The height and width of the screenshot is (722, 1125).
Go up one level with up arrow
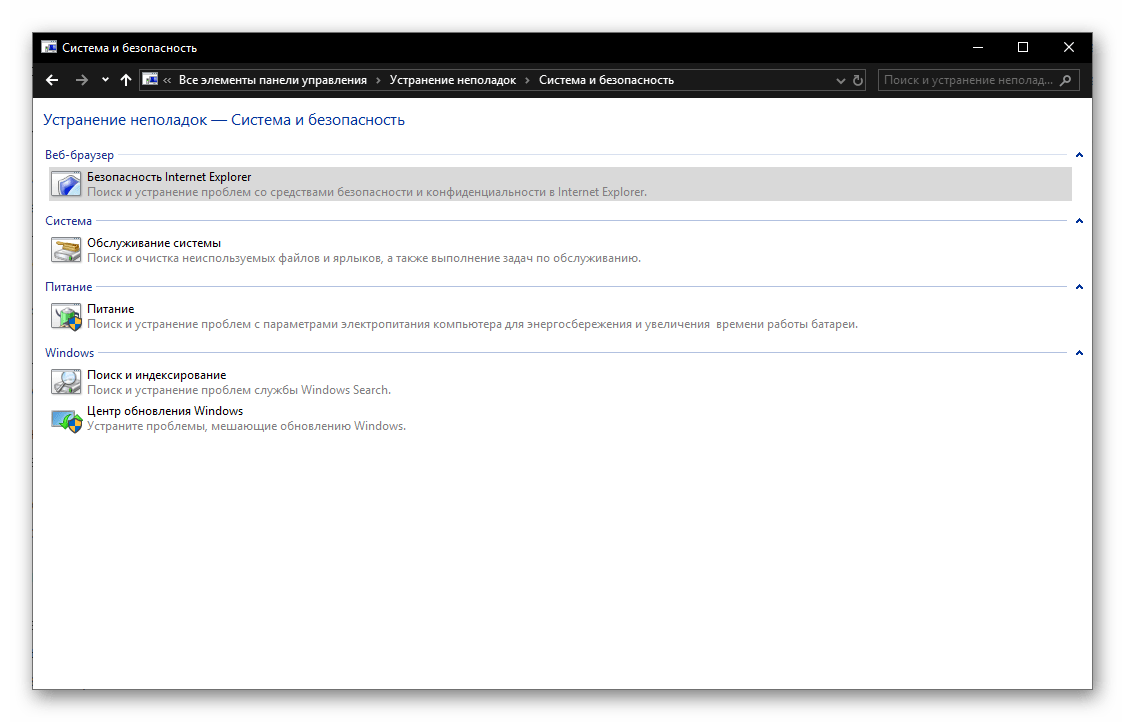point(125,80)
